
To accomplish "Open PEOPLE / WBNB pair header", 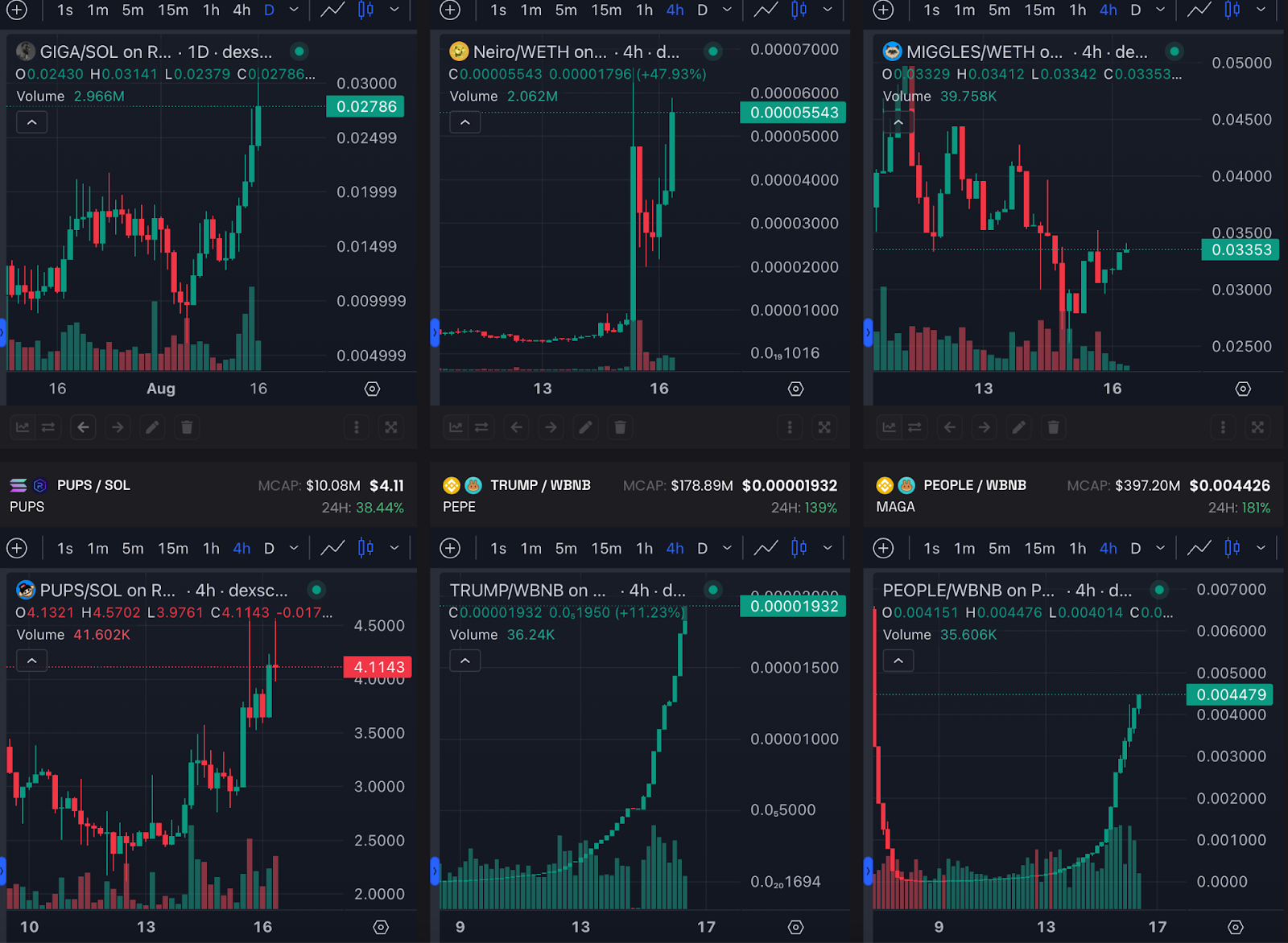I will 975,485.
